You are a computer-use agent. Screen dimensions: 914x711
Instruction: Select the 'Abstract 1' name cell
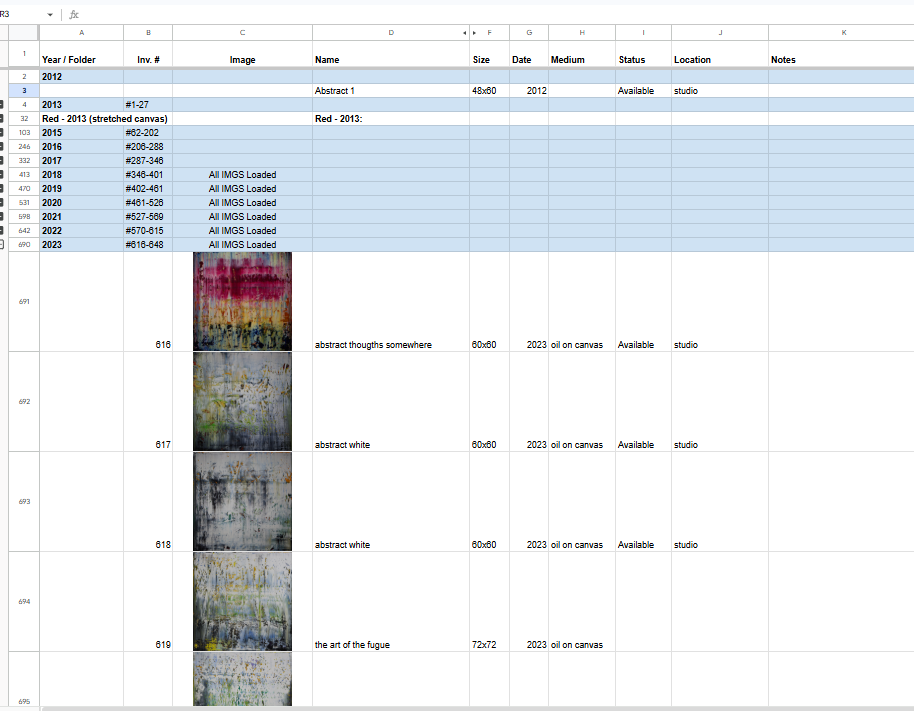pyautogui.click(x=391, y=90)
